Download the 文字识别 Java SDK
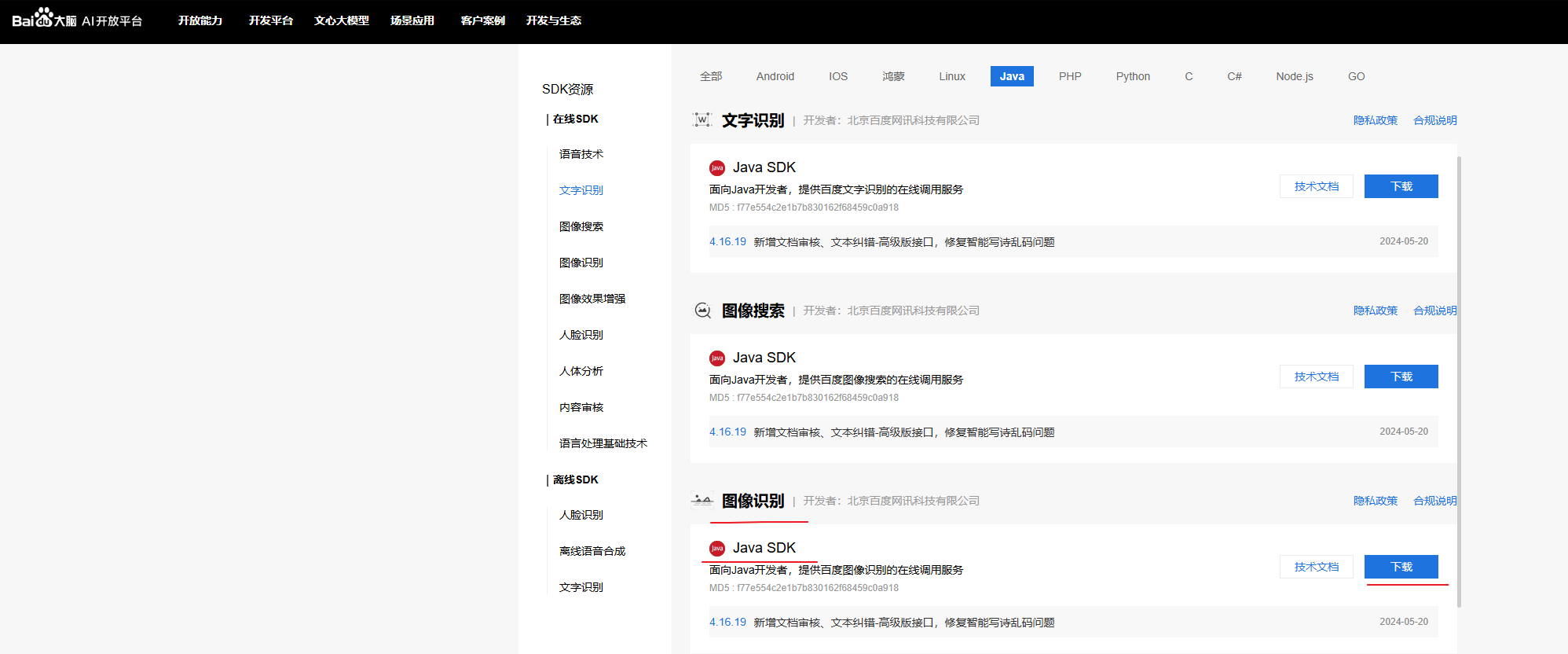The width and height of the screenshot is (1568, 654). coord(1401,186)
